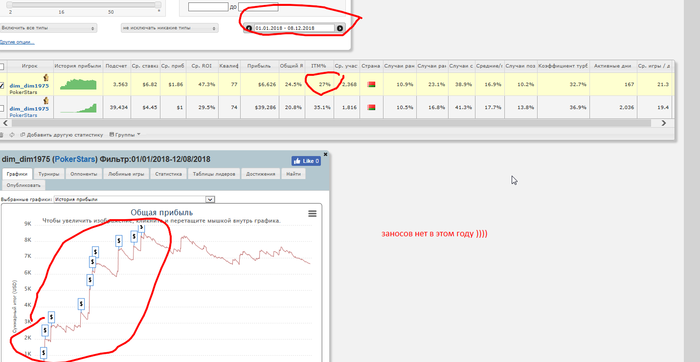Sort by the Игрок column header
The image size is (700, 362).
[29, 66]
